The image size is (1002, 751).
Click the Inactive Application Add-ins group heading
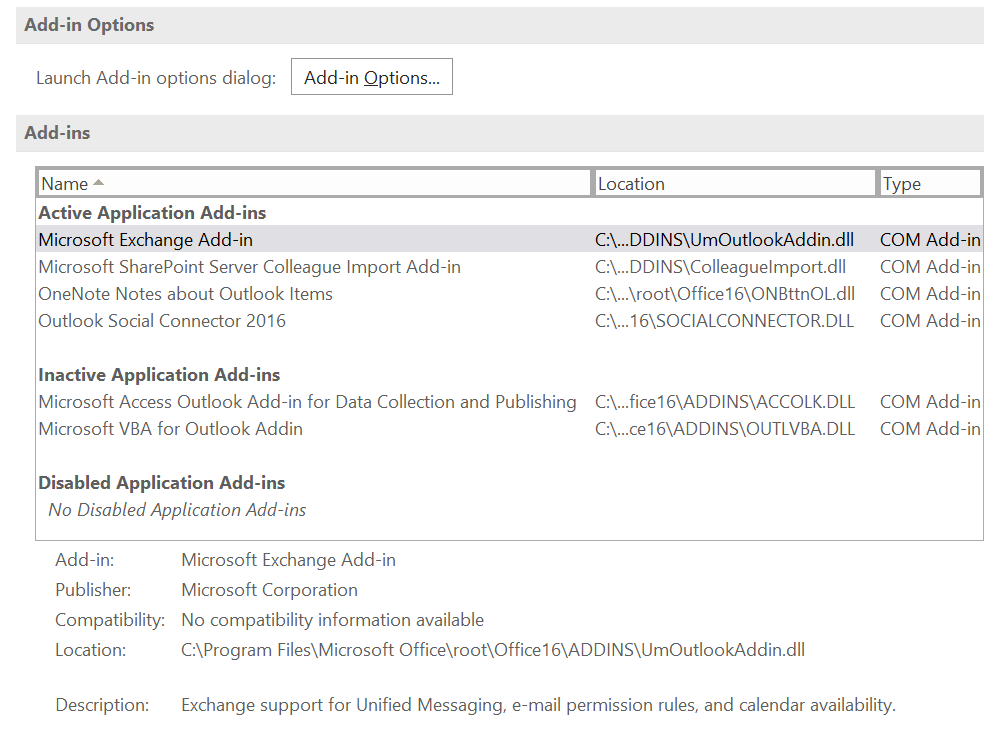pos(159,375)
